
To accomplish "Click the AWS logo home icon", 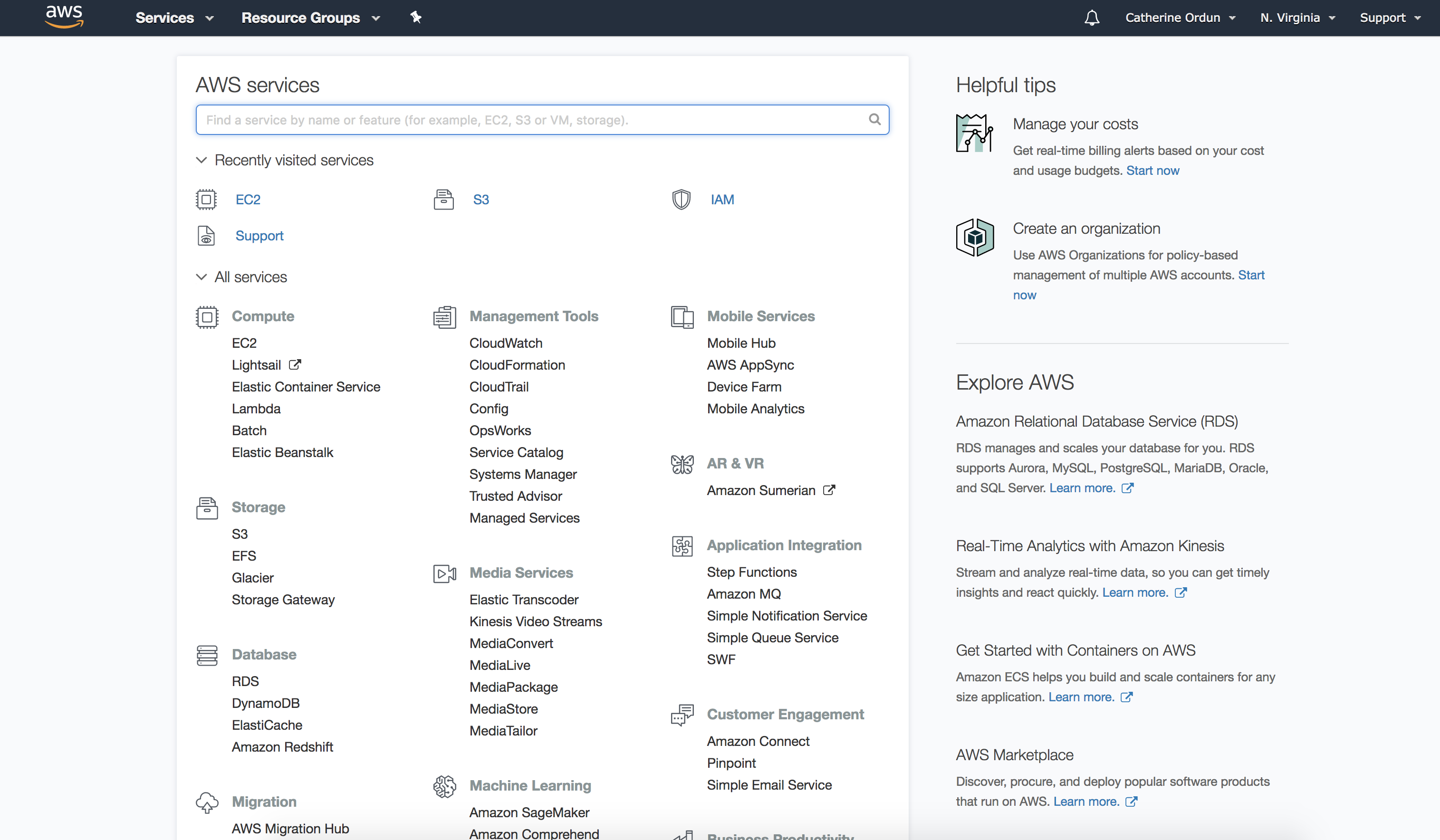I will click(64, 17).
